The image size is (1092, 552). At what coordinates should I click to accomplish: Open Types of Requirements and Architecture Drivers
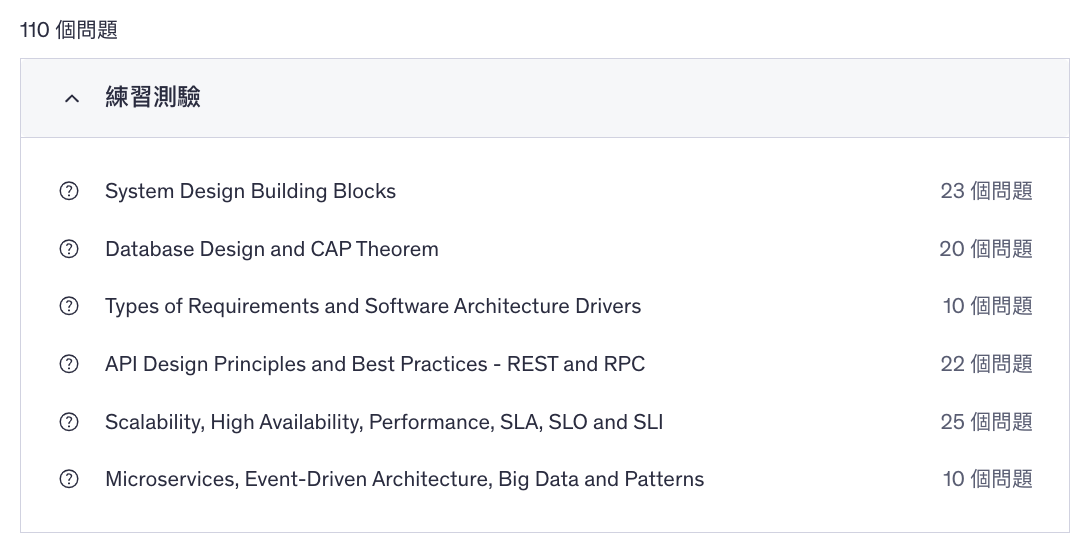[372, 306]
